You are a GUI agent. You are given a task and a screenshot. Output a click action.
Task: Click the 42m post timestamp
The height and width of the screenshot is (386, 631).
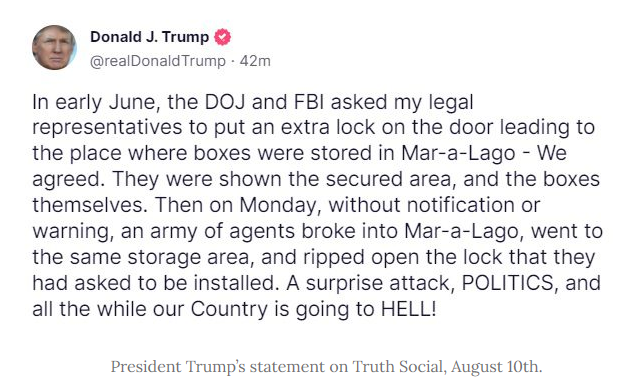[255, 61]
